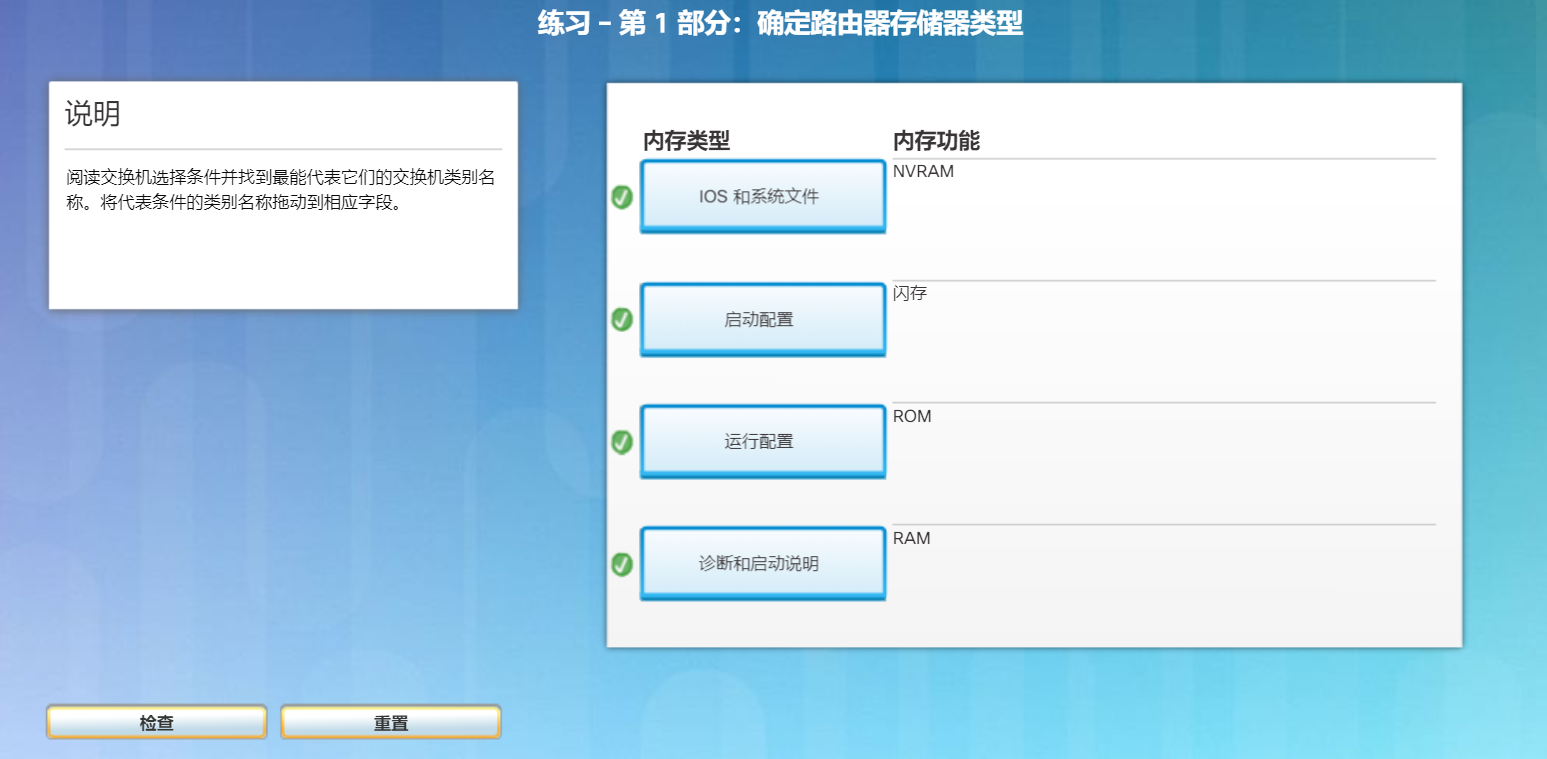Click the 检查 button

[x=156, y=722]
